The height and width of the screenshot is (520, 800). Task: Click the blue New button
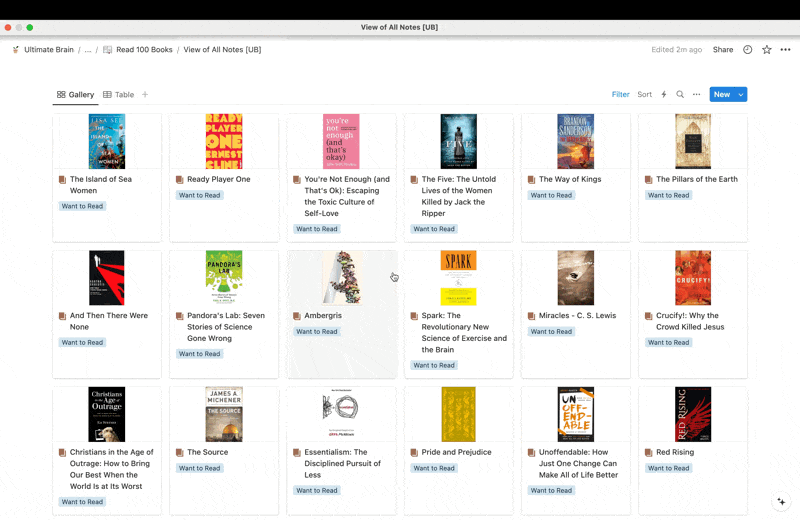[722, 94]
